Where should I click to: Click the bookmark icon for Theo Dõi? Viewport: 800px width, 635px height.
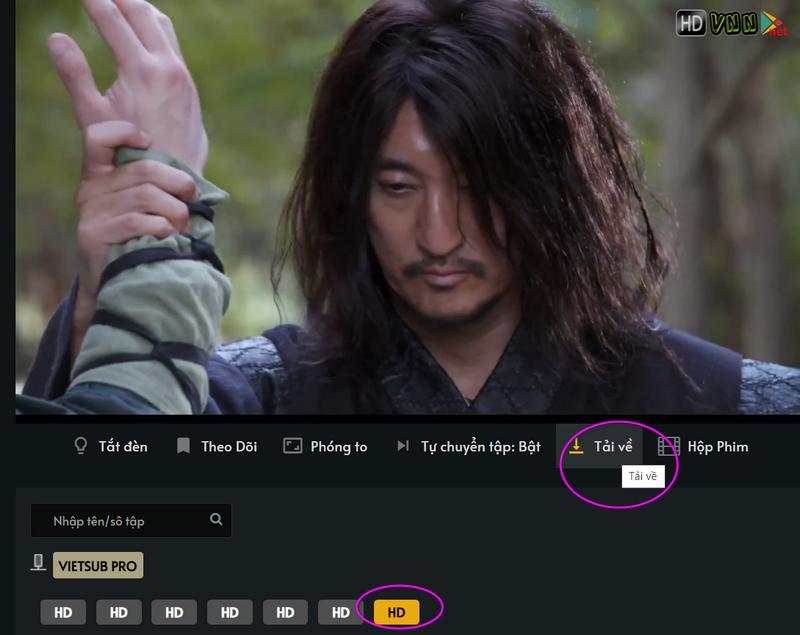click(x=183, y=446)
